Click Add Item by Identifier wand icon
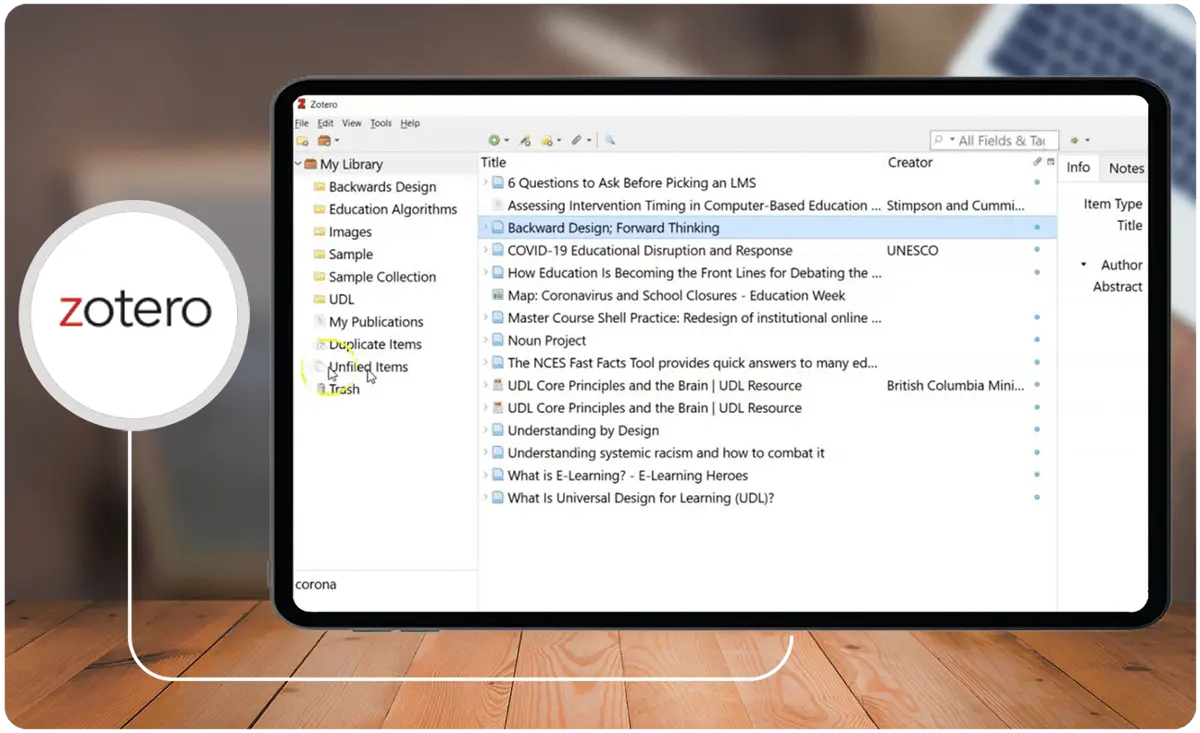The image size is (1200, 733). pyautogui.click(x=525, y=141)
